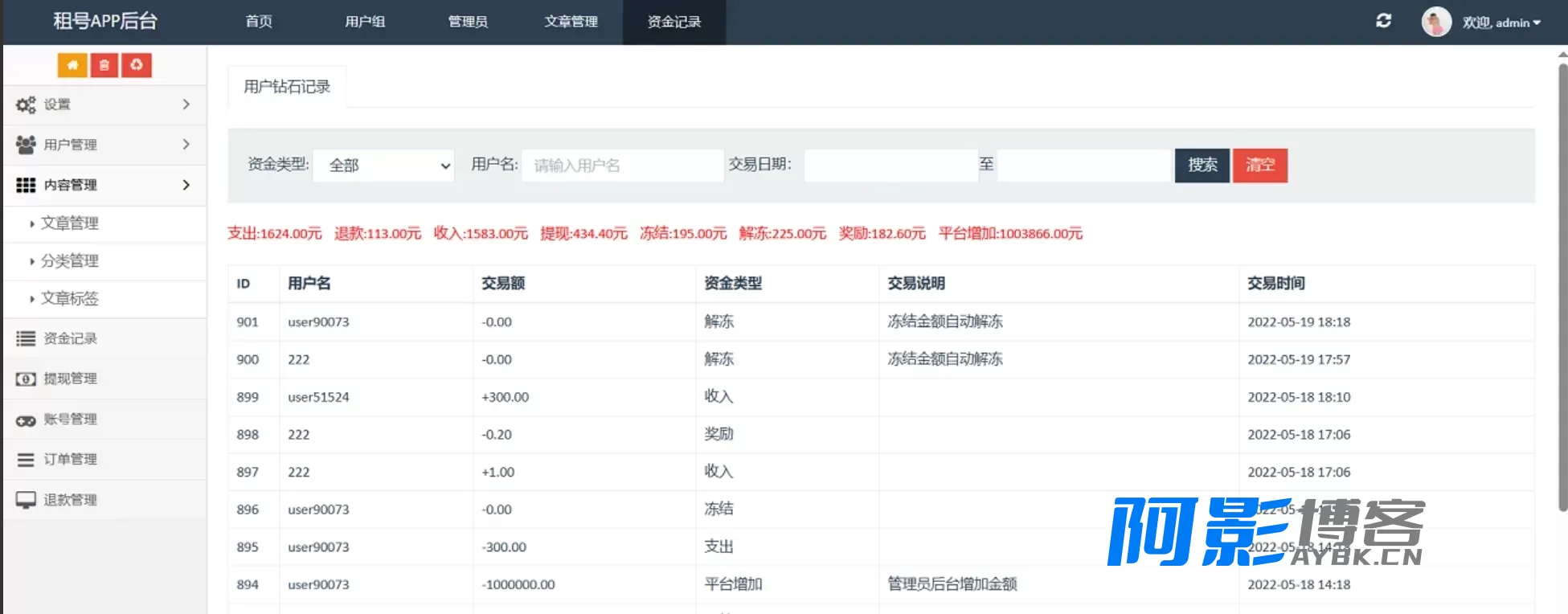Screen dimensions: 1568x614
Task: Select the 用户组 top navigation item
Action: pos(365,22)
